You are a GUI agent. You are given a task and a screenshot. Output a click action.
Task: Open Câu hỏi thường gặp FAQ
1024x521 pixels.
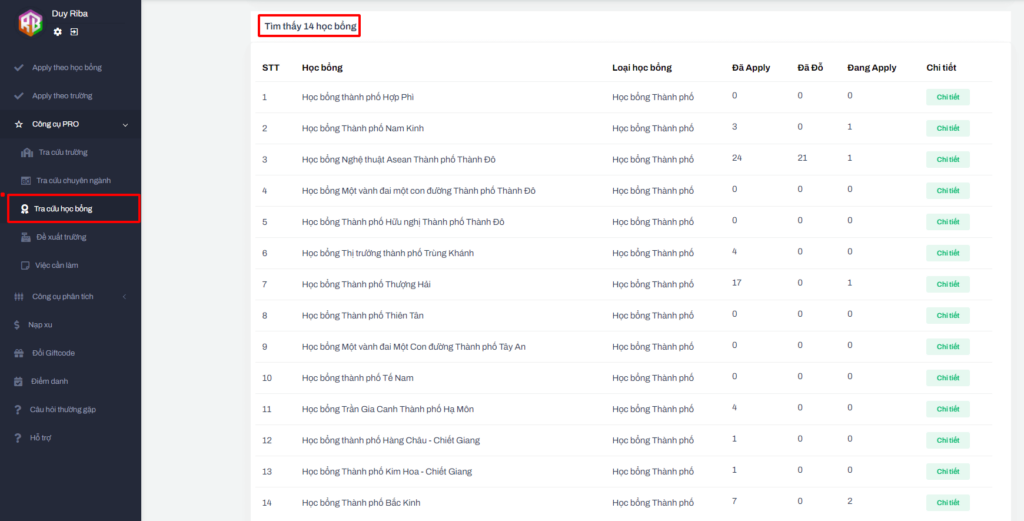[62, 409]
